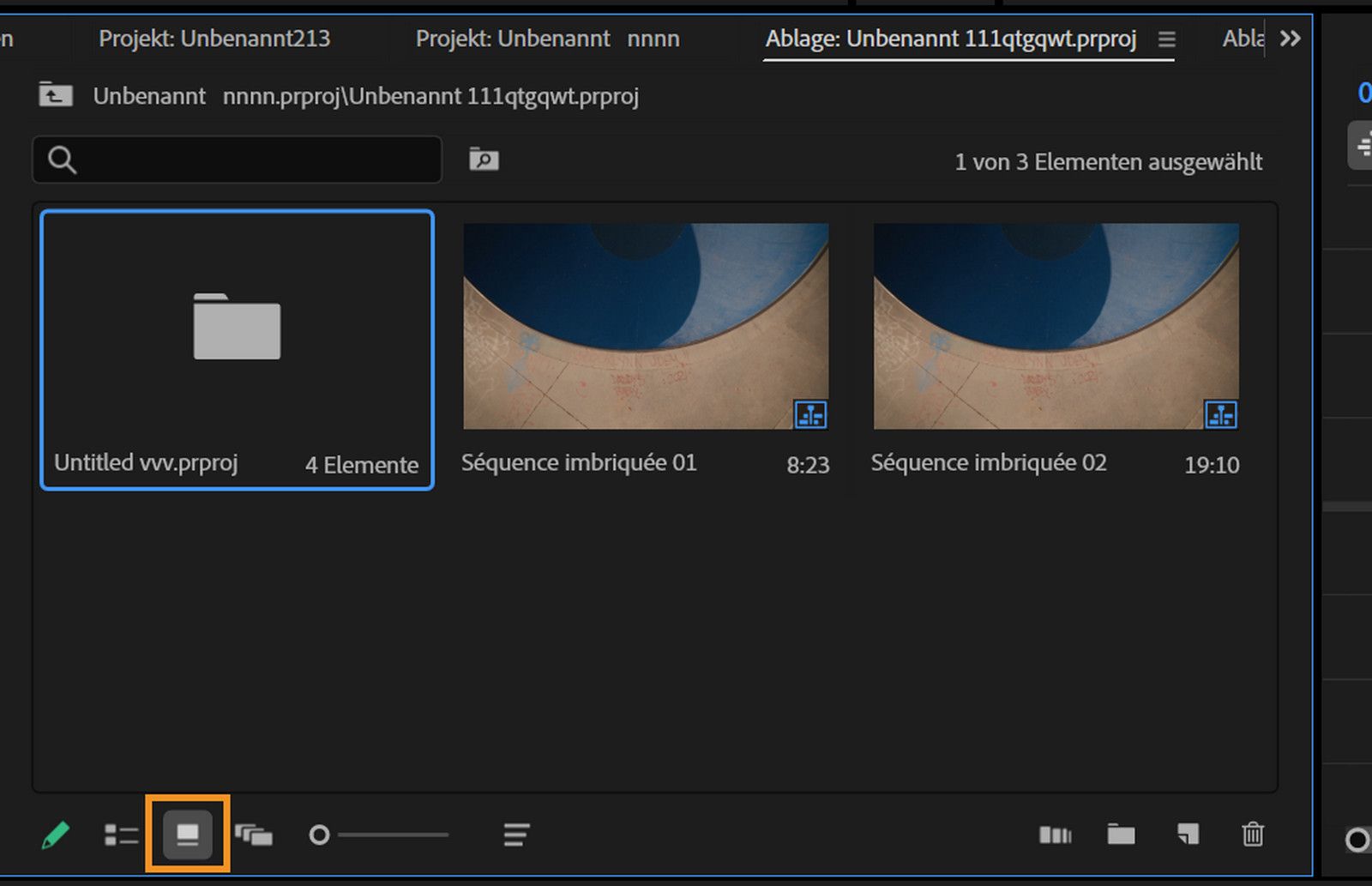
Task: Click the Séquence imbriquée 01 name label
Action: click(x=579, y=463)
